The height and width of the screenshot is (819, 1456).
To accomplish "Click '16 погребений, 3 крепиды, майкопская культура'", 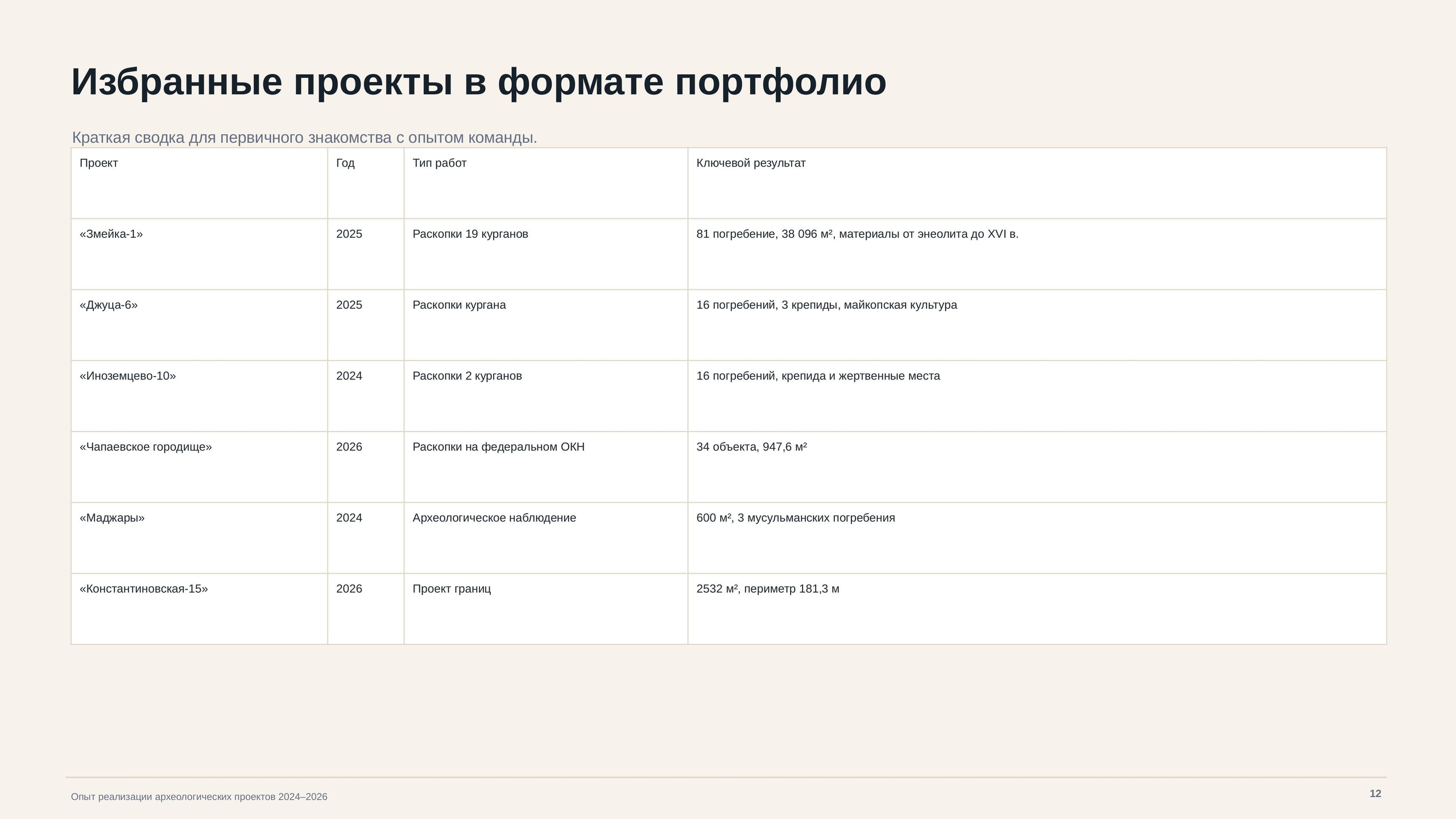I will (827, 305).
